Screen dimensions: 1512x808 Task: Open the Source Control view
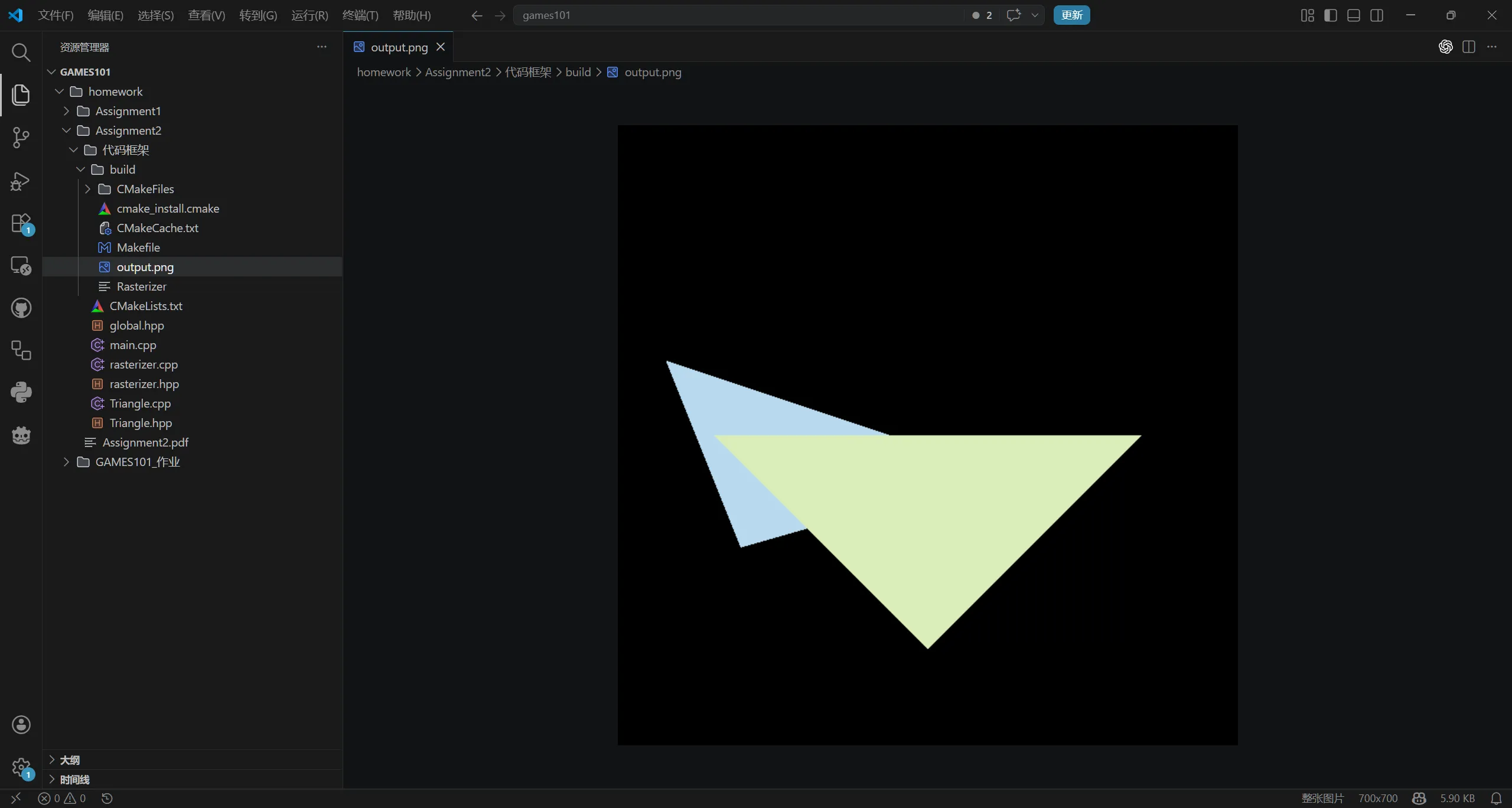[x=21, y=138]
